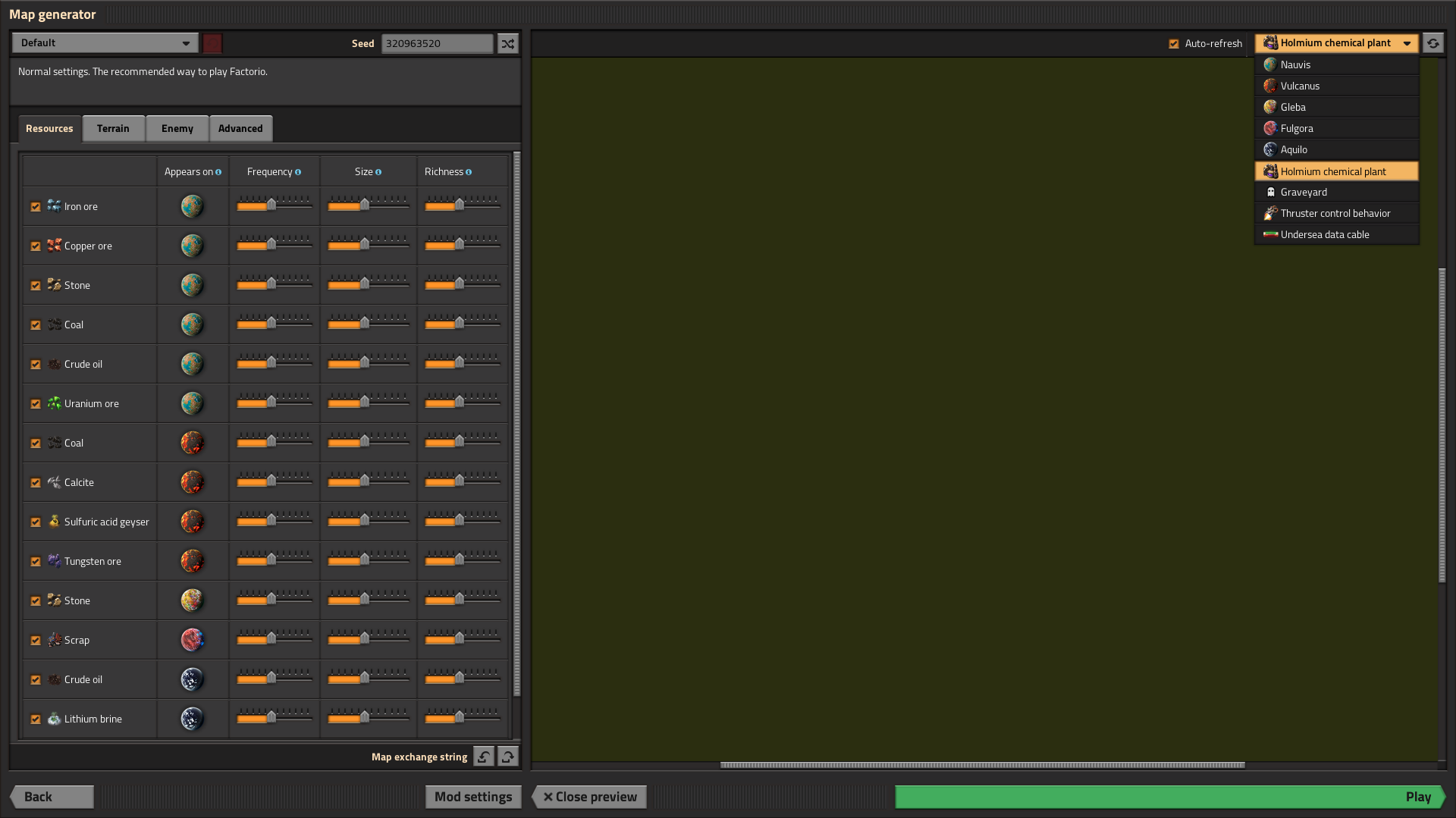Click the Vulcanus planet icon in Calcite row
1456x818 pixels.
pos(192,482)
